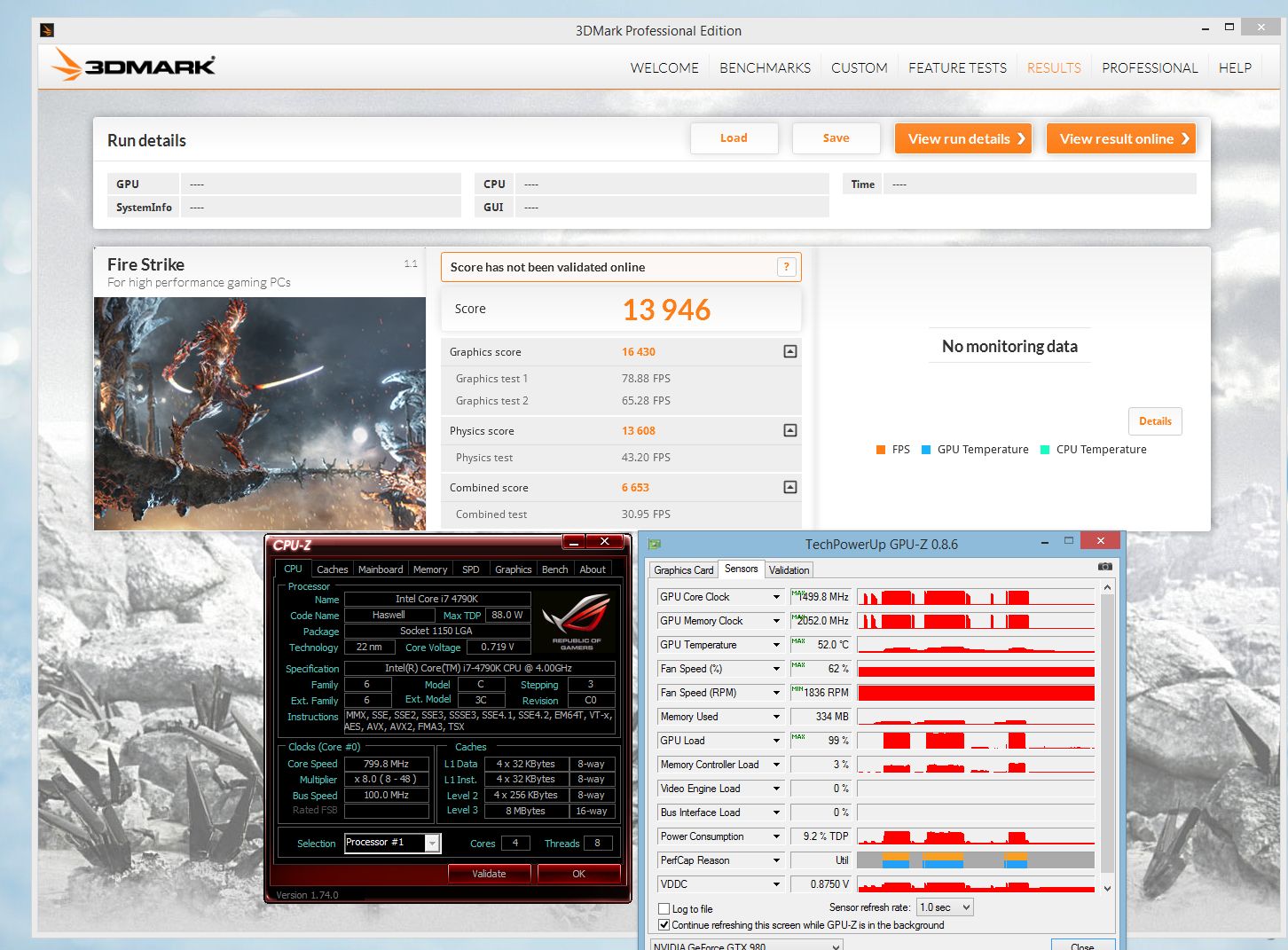1288x950 pixels.
Task: Open the Power Consumption sensor dropdown
Action: pos(776,836)
